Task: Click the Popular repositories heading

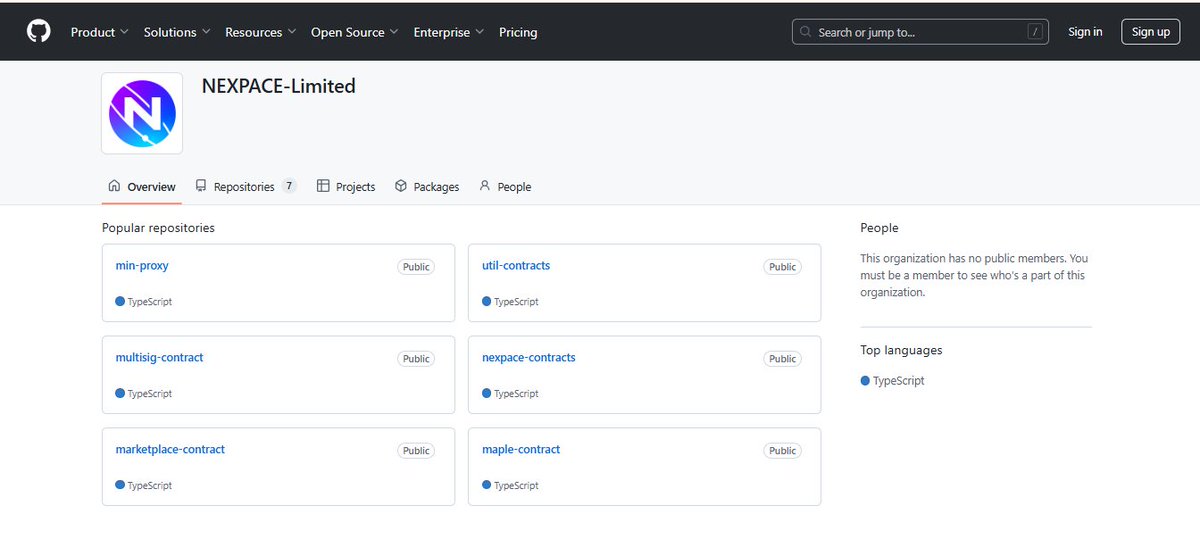Action: pyautogui.click(x=158, y=228)
